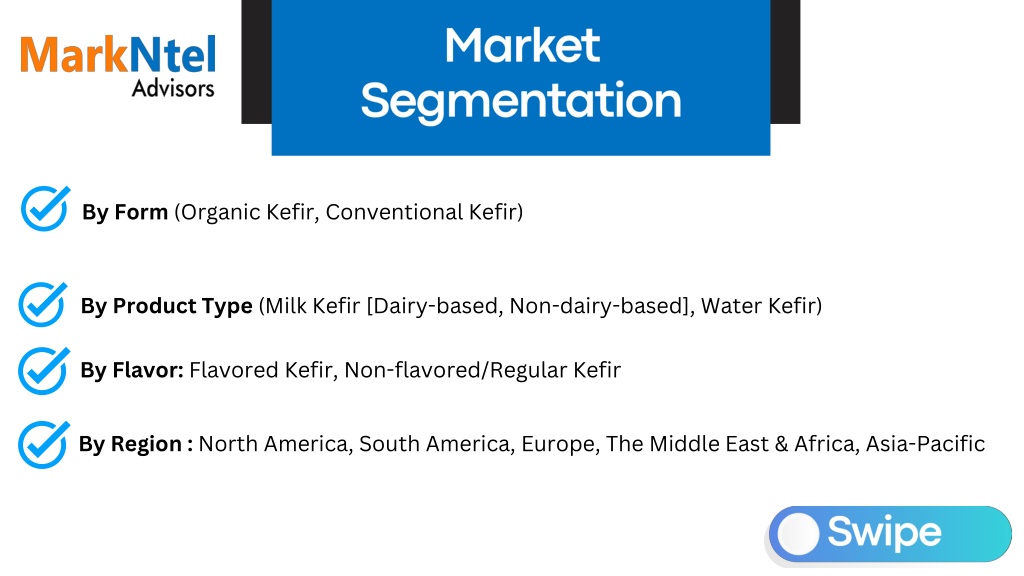1024x576 pixels.
Task: Click the Asia-Pacific region text
Action: (x=925, y=444)
